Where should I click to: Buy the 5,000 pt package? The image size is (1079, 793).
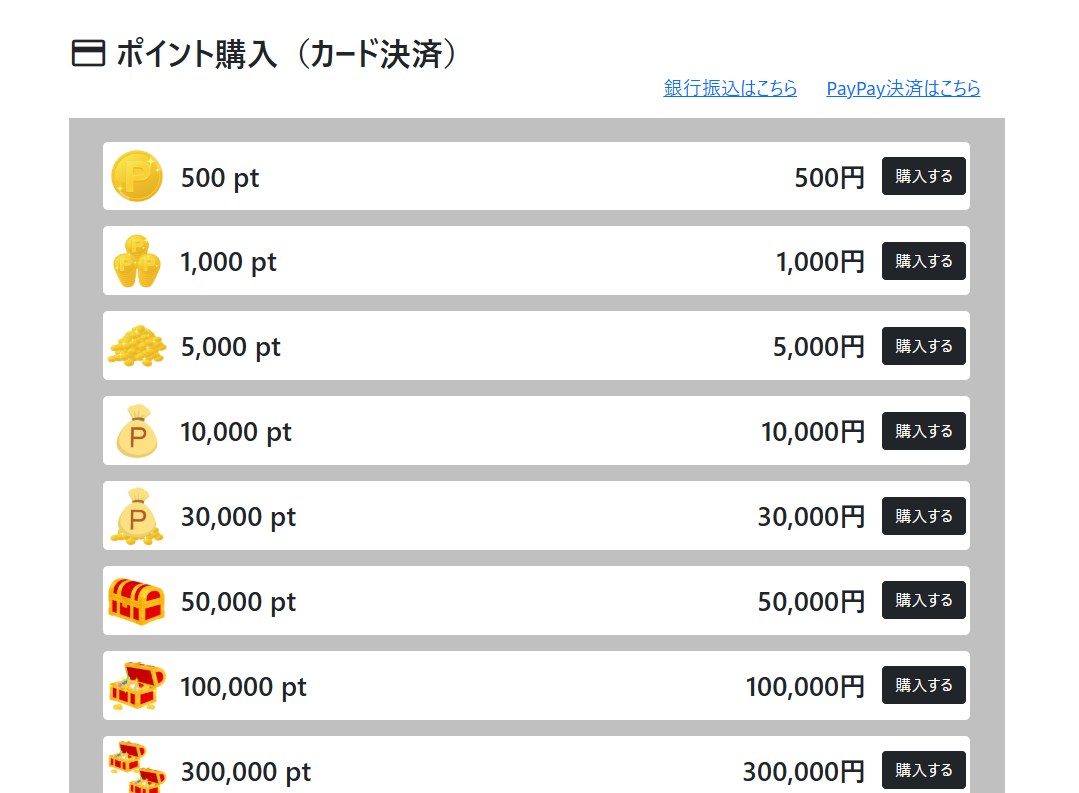pyautogui.click(x=923, y=346)
